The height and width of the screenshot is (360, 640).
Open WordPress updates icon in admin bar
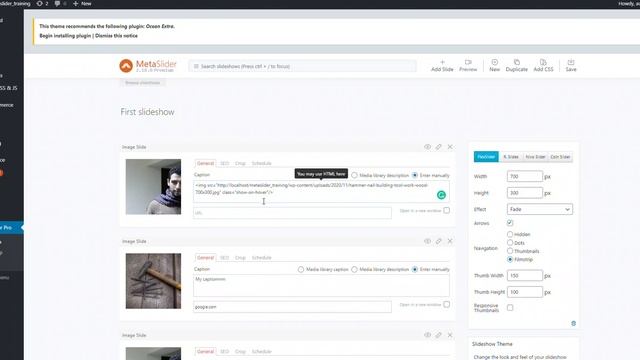coord(39,4)
